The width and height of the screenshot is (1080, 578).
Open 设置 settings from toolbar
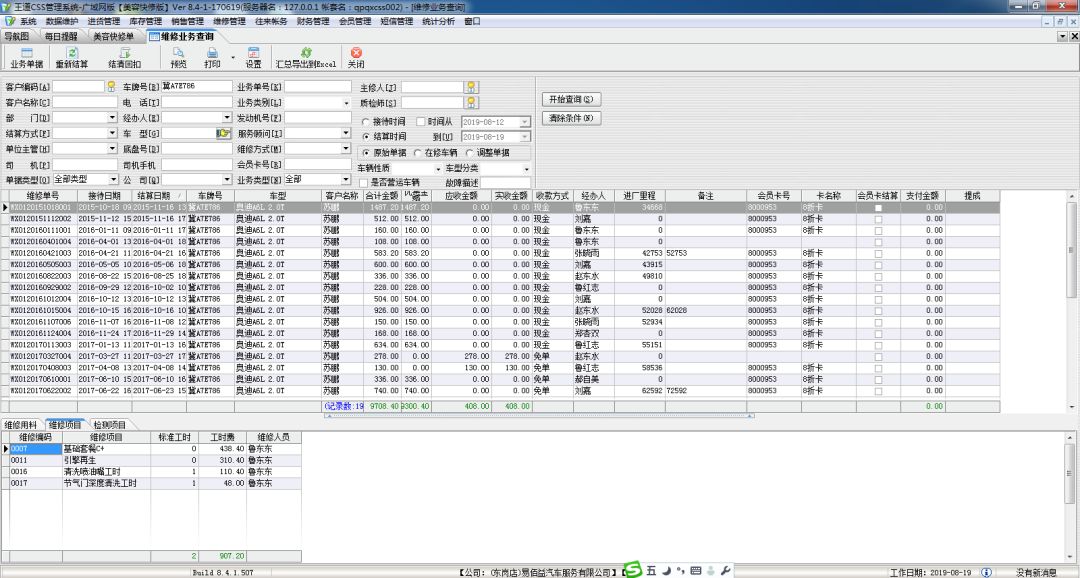(x=253, y=53)
